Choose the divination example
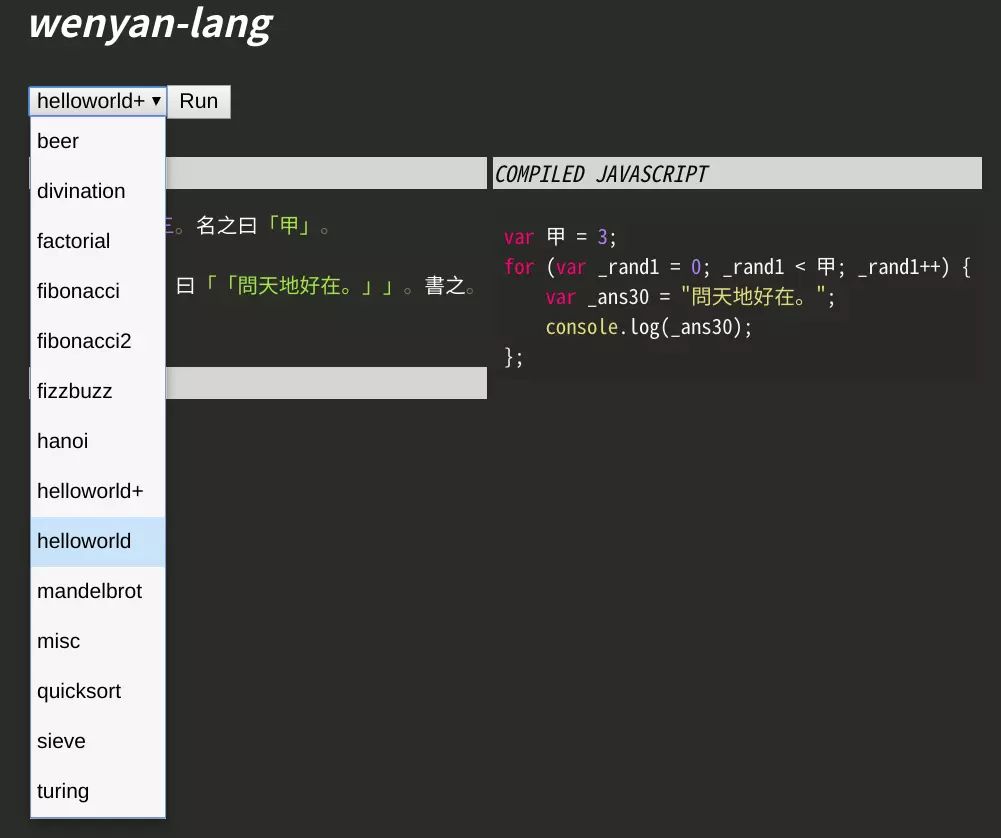 point(98,191)
